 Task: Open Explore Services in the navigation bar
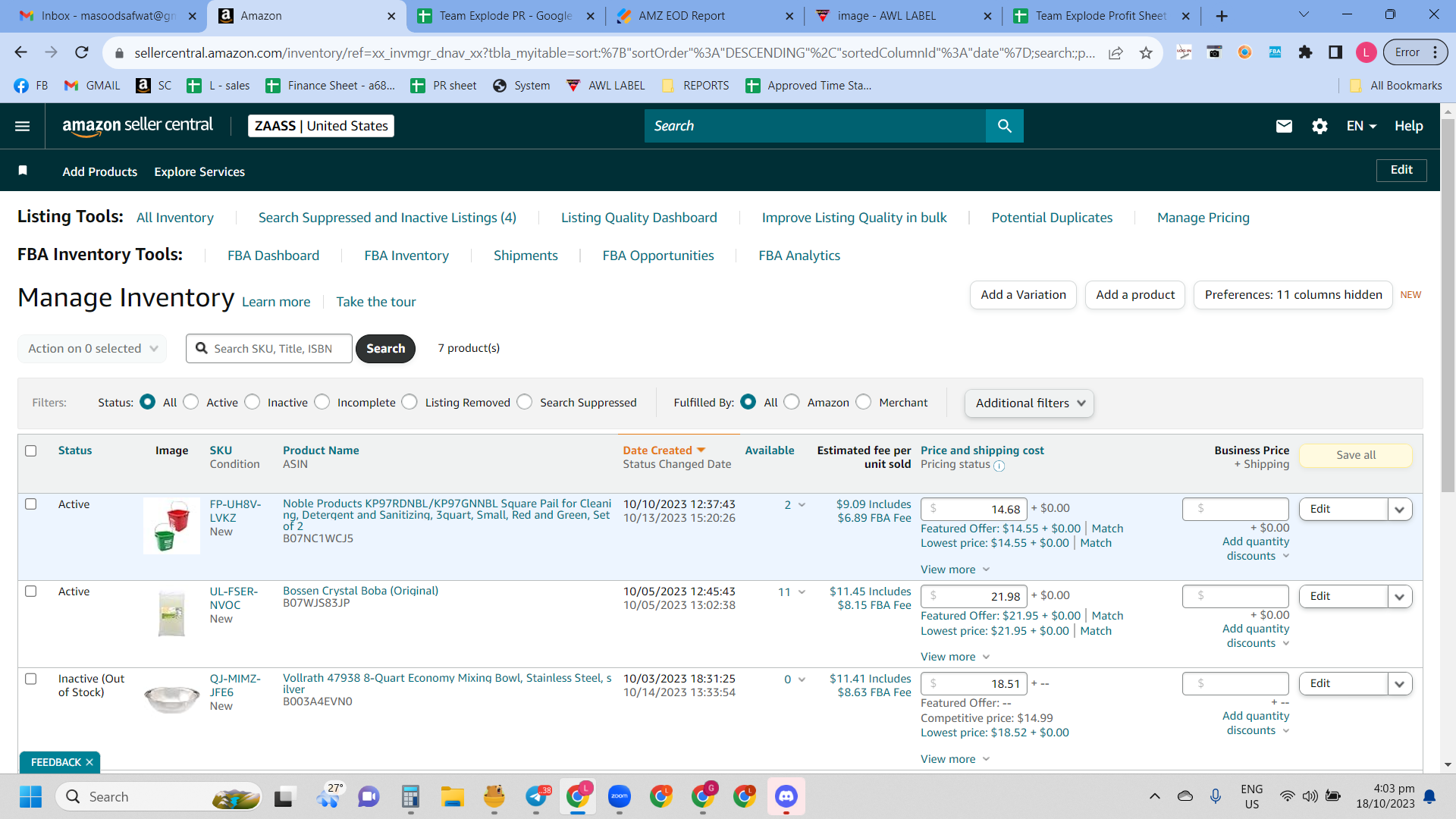pos(199,171)
